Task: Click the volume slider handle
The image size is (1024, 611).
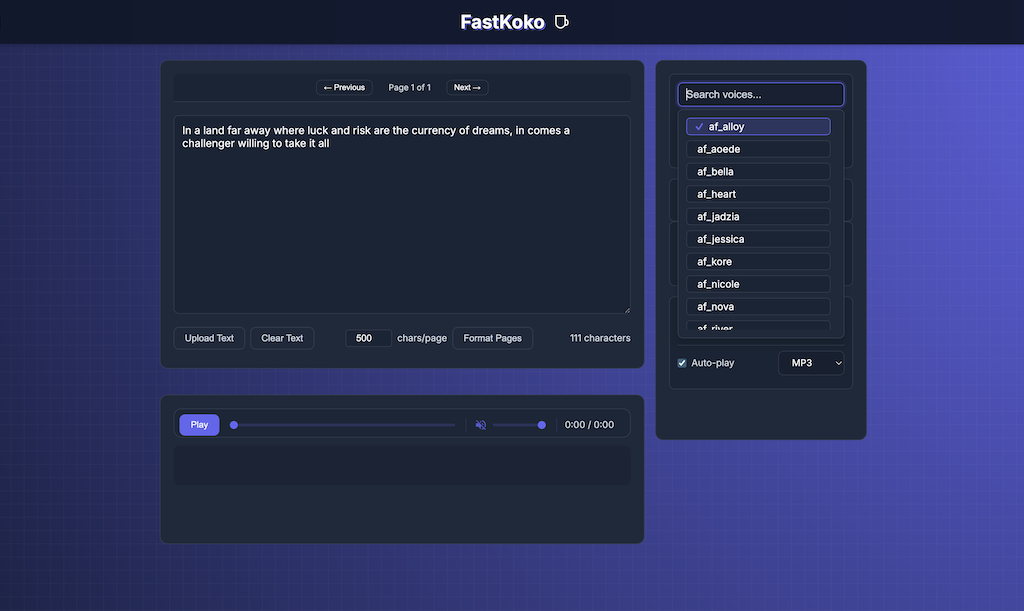Action: pos(541,425)
